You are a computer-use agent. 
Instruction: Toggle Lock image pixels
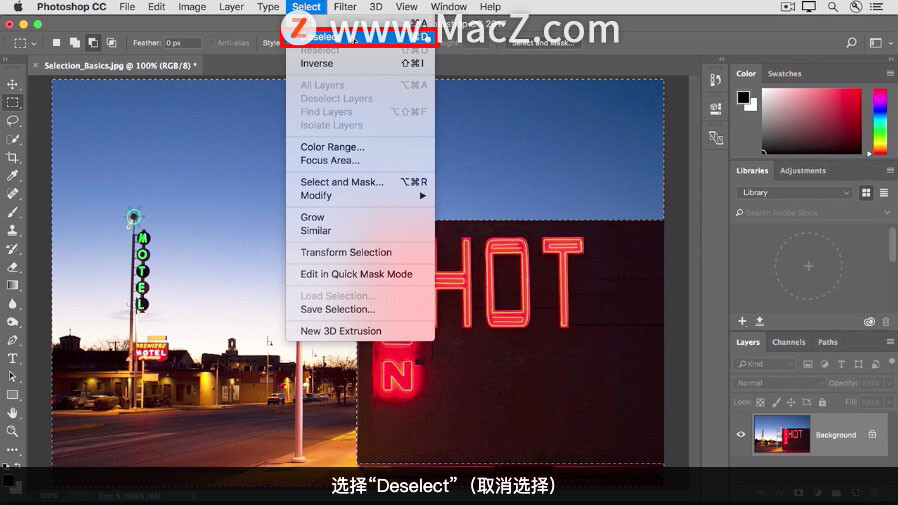point(776,403)
